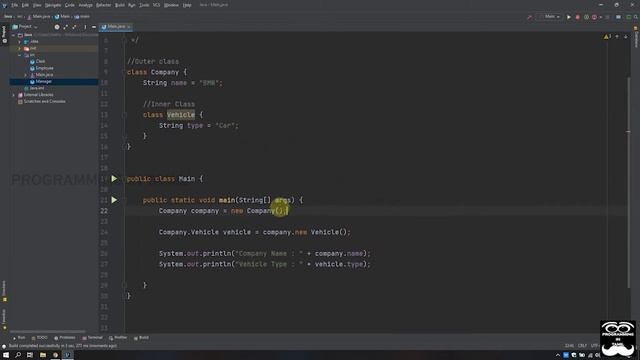Open Project panel options menu
Screen dimensions: 640x360
pos(85,27)
